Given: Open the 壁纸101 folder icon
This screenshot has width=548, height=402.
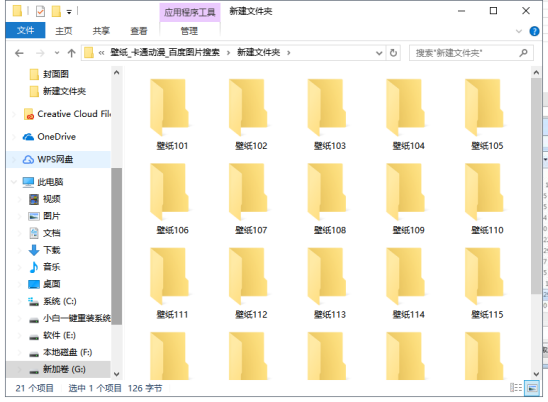Looking at the screenshot, I should coord(170,107).
